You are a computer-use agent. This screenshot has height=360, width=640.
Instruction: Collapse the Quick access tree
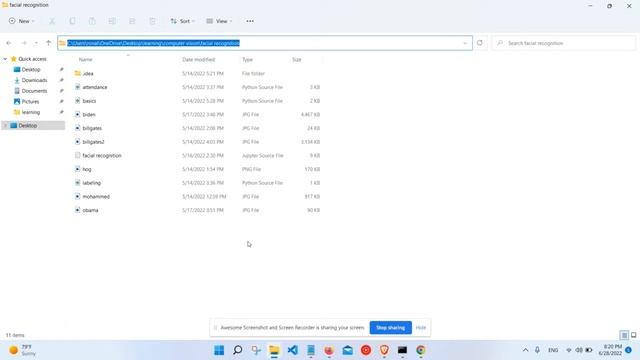coord(5,59)
